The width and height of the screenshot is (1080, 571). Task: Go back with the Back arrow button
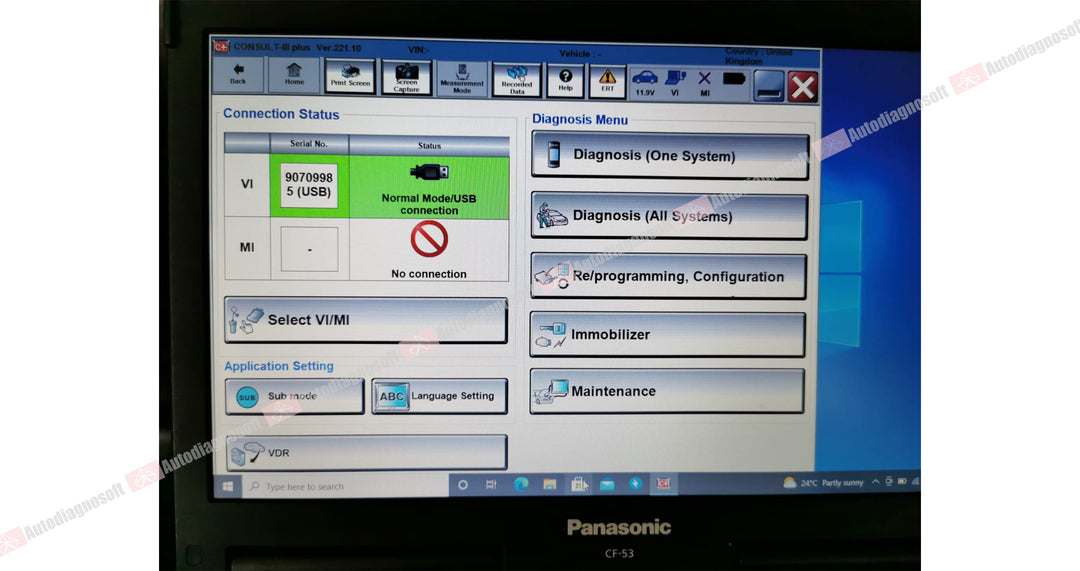pos(238,74)
